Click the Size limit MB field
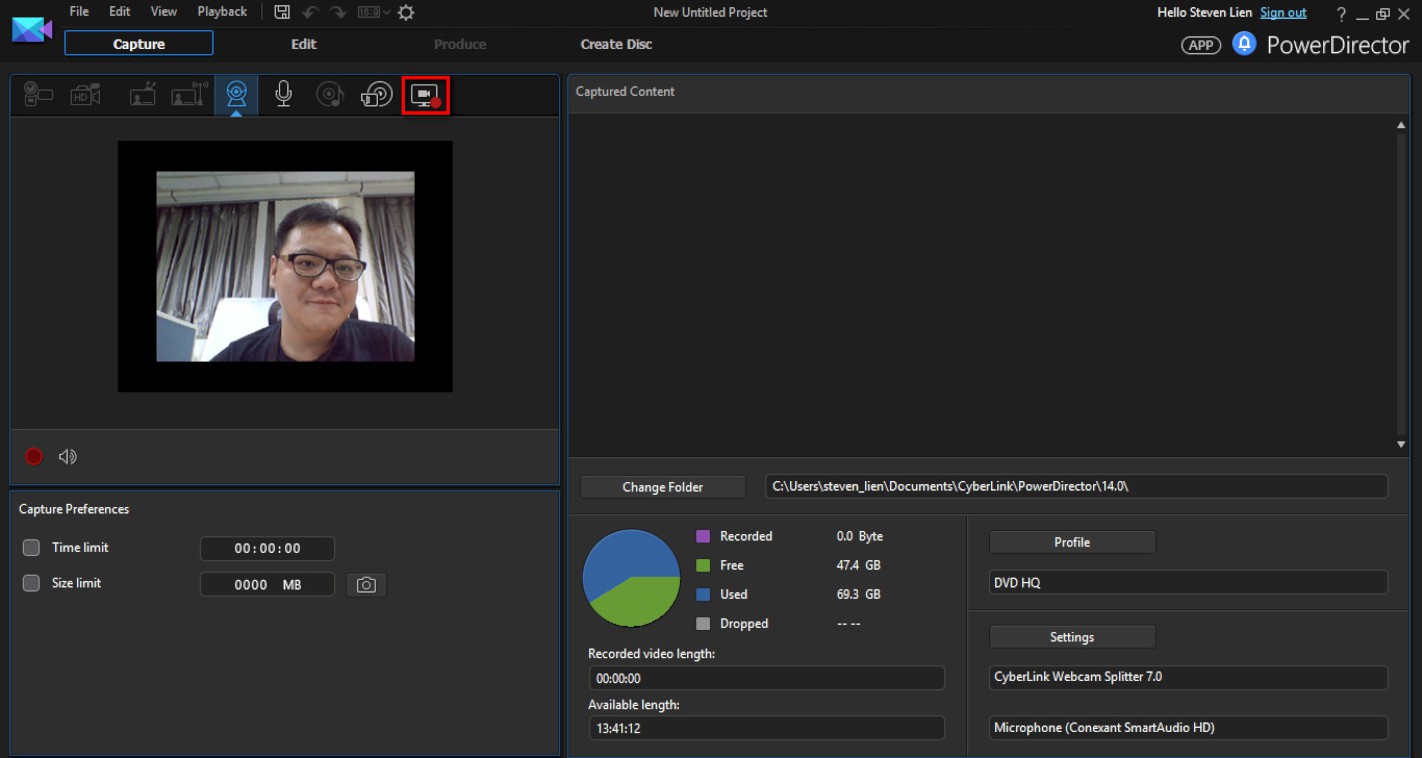The image size is (1422, 758). tap(267, 584)
